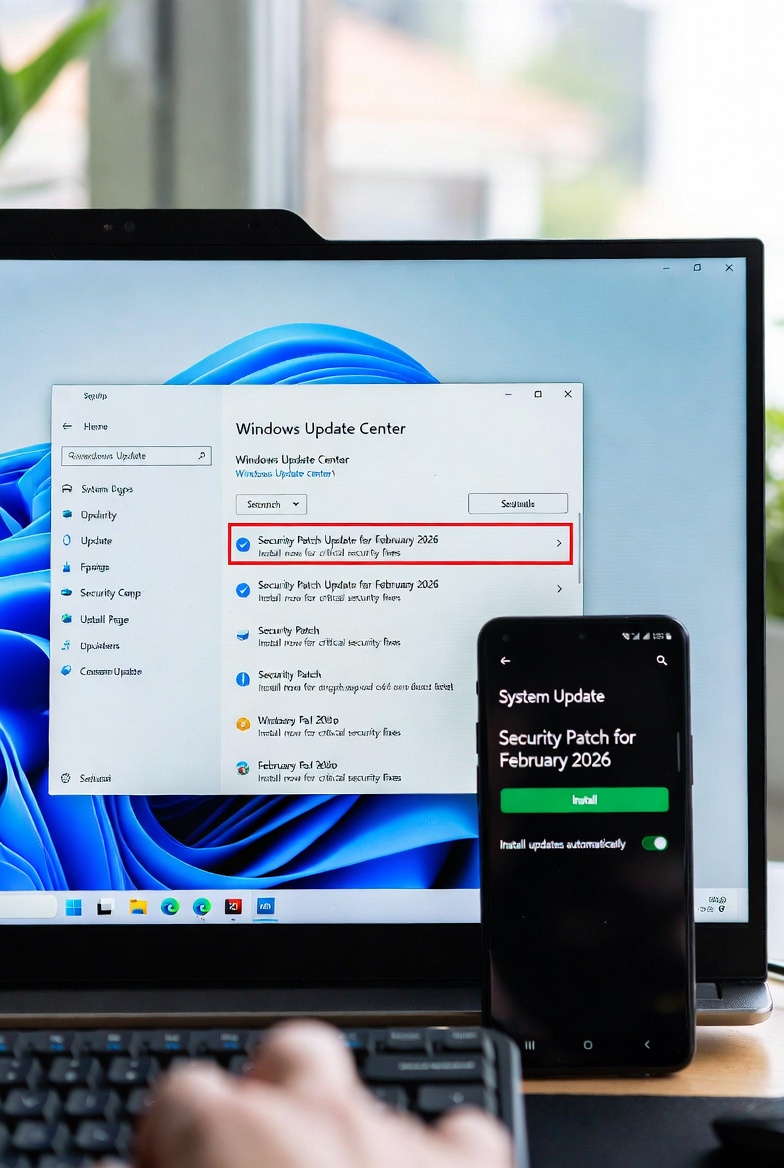Open Task View from the taskbar
This screenshot has height=1168, width=784.
click(105, 907)
